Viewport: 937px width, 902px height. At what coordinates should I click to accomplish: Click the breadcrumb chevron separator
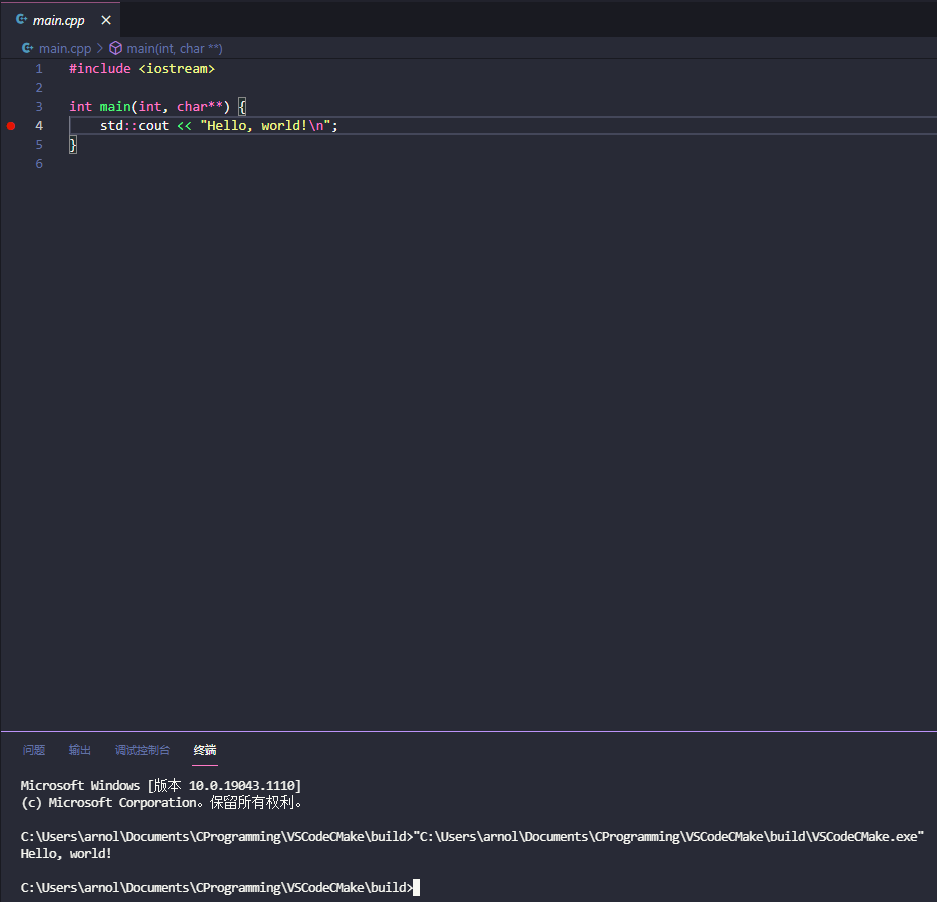100,48
